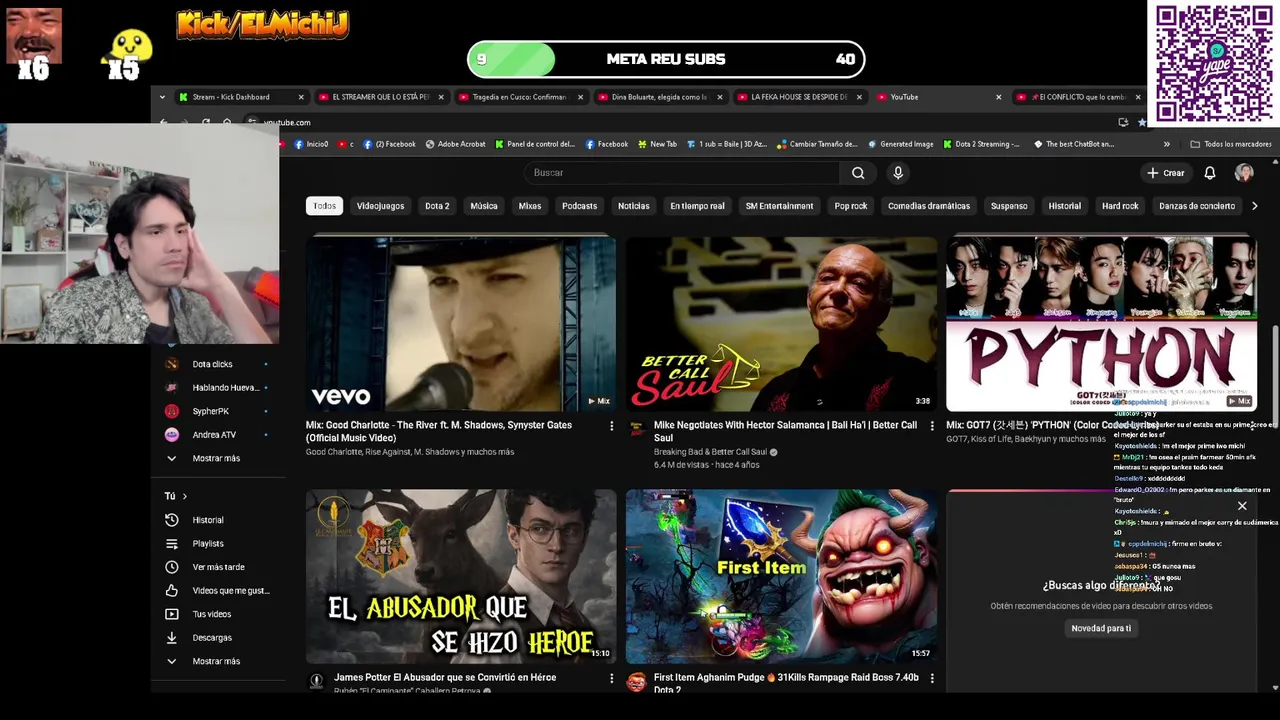
Task: Open the account avatar menu
Action: click(1244, 173)
